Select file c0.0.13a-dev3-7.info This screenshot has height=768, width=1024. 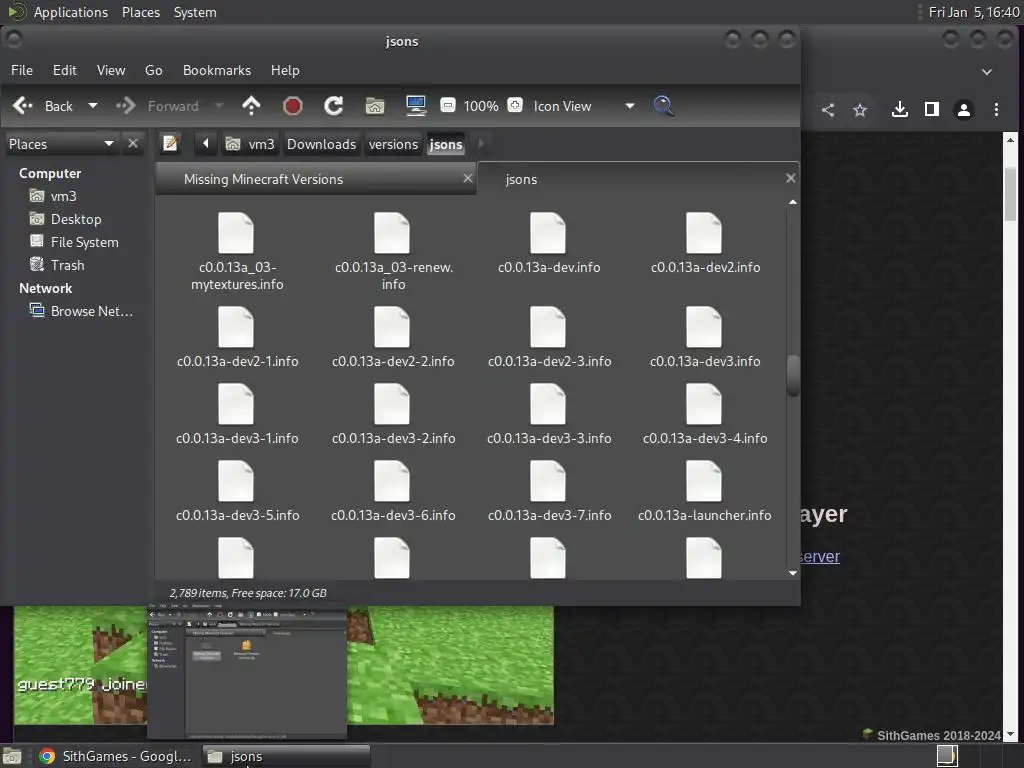click(549, 491)
